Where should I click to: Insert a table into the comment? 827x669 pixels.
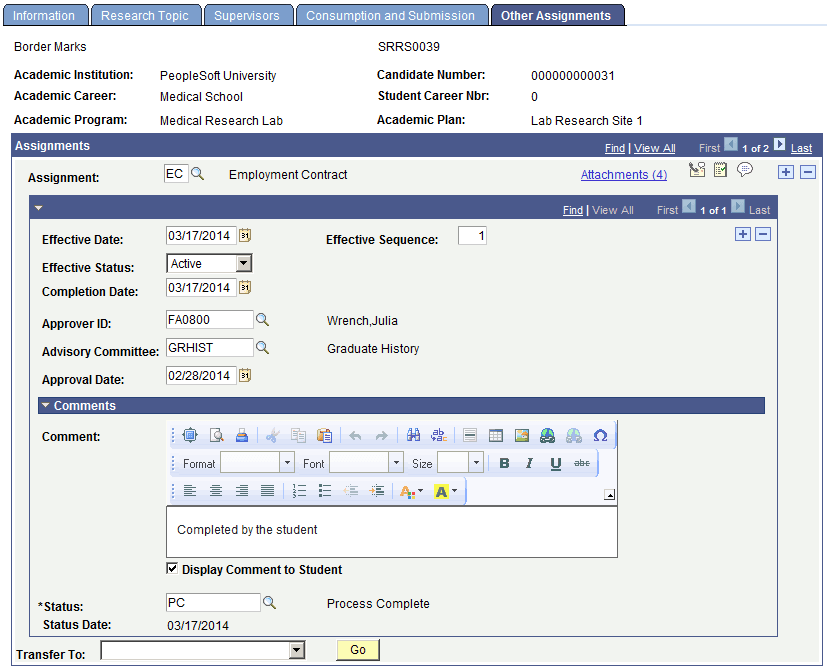click(495, 434)
